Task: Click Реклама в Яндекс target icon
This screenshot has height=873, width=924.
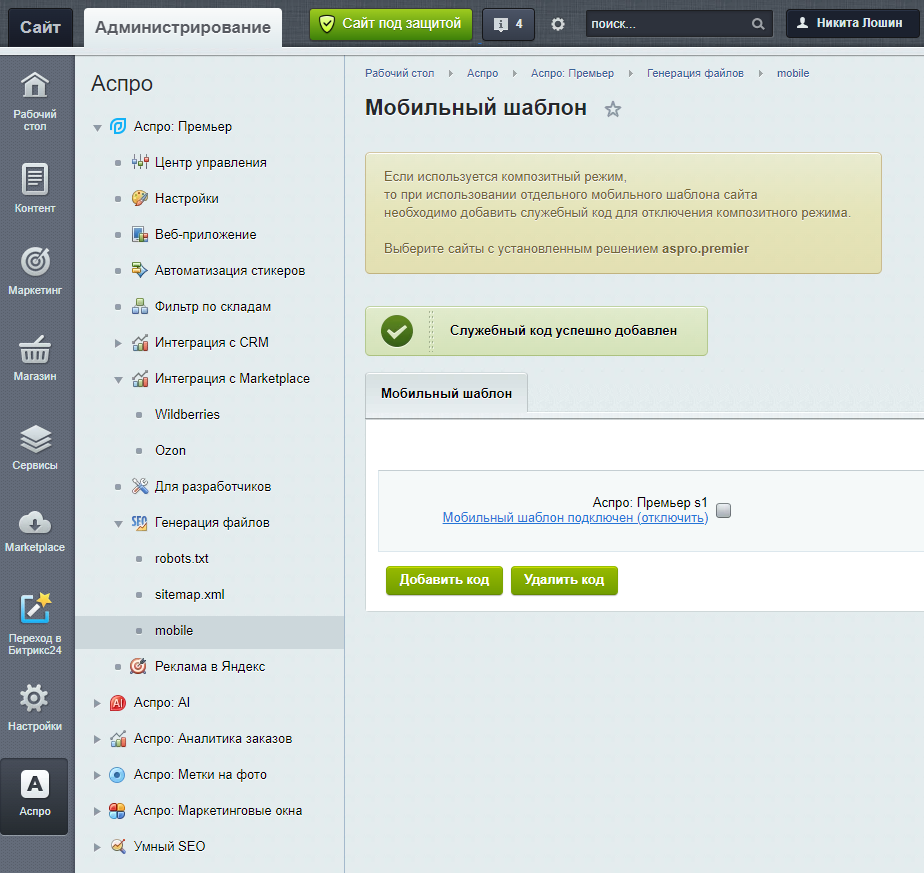Action: point(138,666)
